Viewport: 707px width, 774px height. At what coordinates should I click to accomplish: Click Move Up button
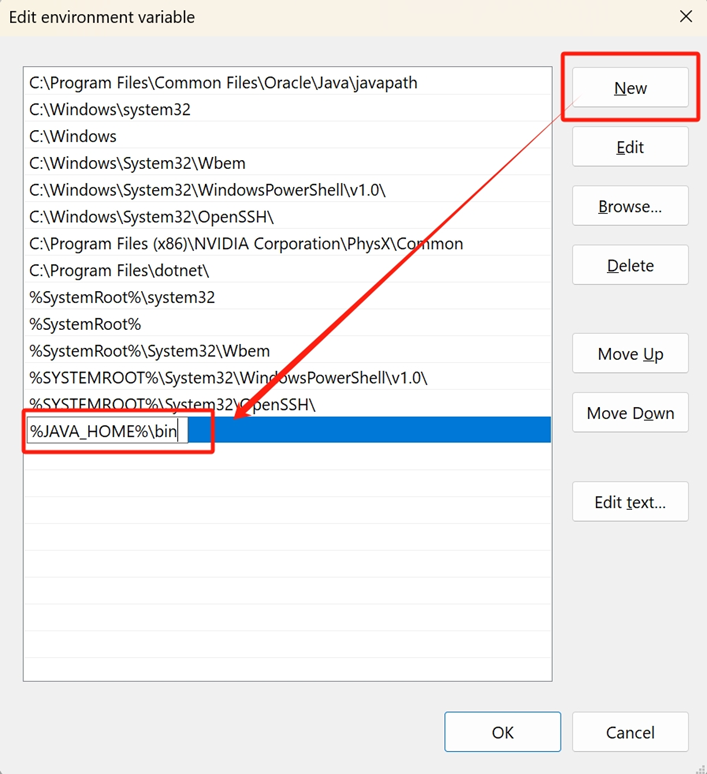630,354
